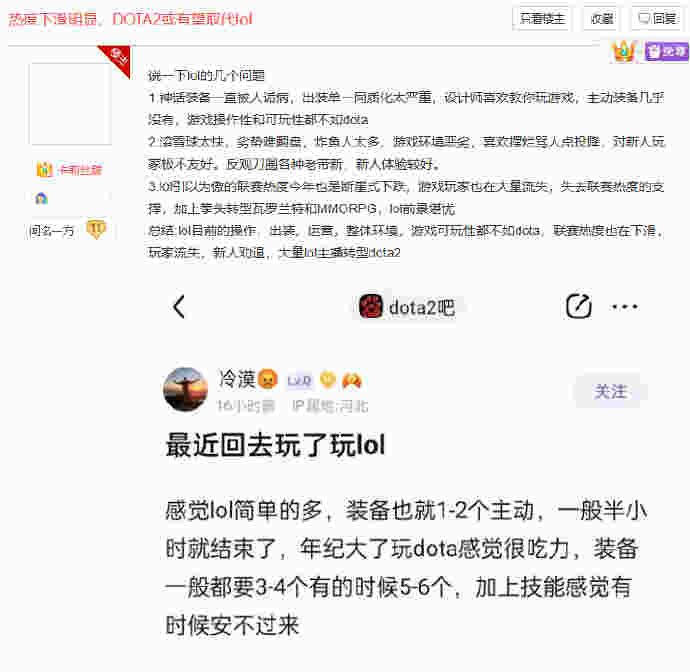Click the 收藏 favorite button
The image size is (690, 672).
tap(602, 18)
